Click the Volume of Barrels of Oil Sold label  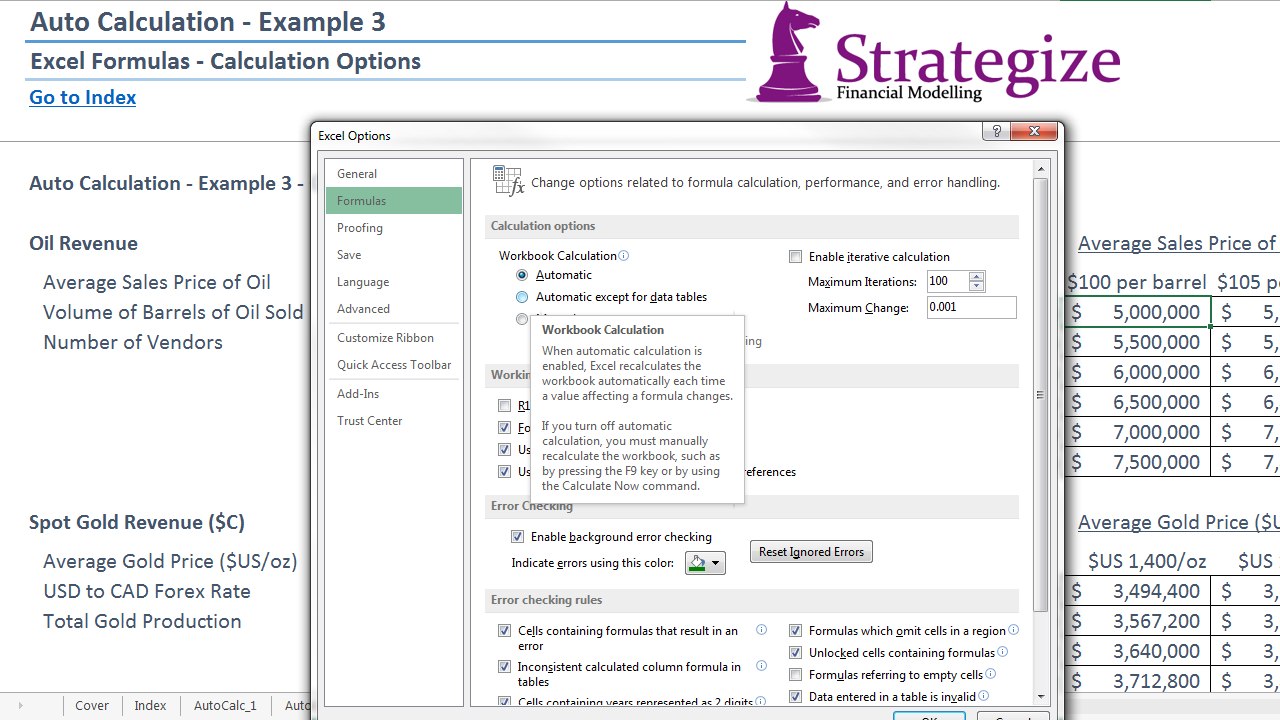click(x=173, y=312)
